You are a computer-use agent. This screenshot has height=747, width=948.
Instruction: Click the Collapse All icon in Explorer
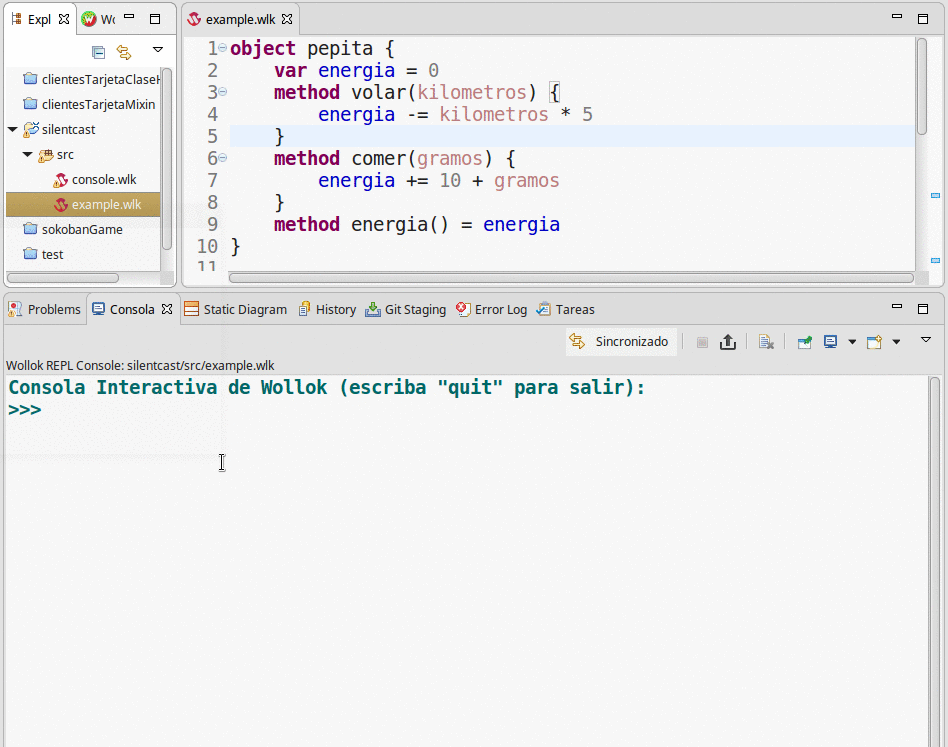(98, 52)
